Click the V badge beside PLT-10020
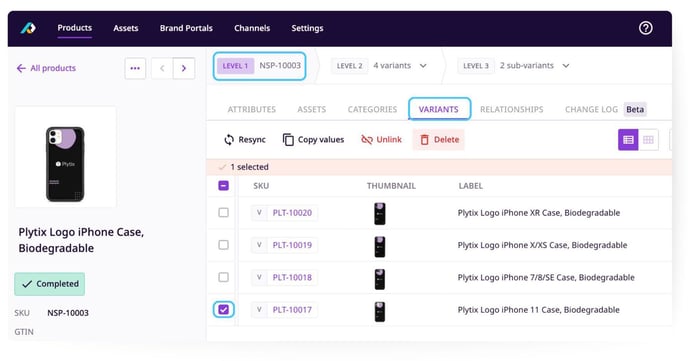The width and height of the screenshot is (688, 361). 259,213
